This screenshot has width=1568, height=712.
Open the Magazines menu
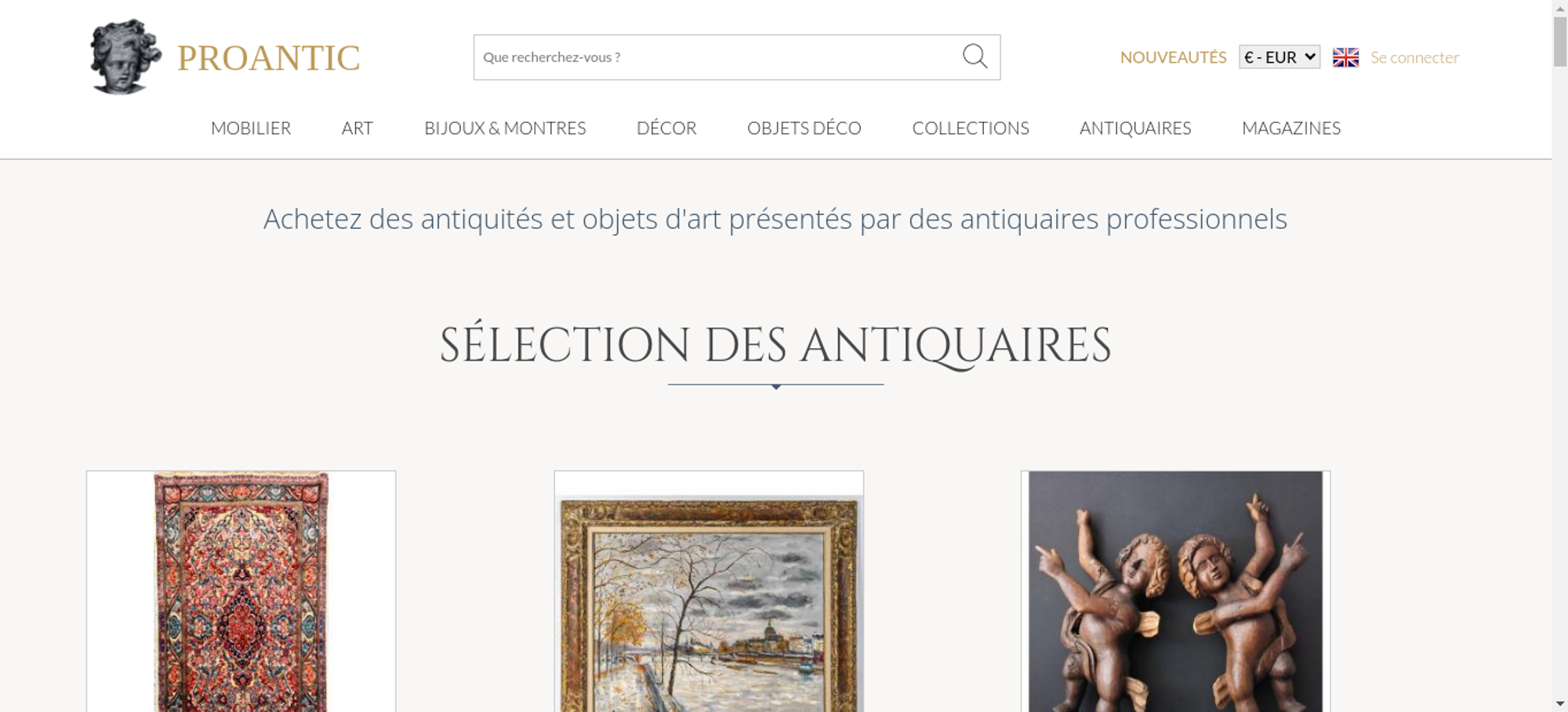[1291, 128]
